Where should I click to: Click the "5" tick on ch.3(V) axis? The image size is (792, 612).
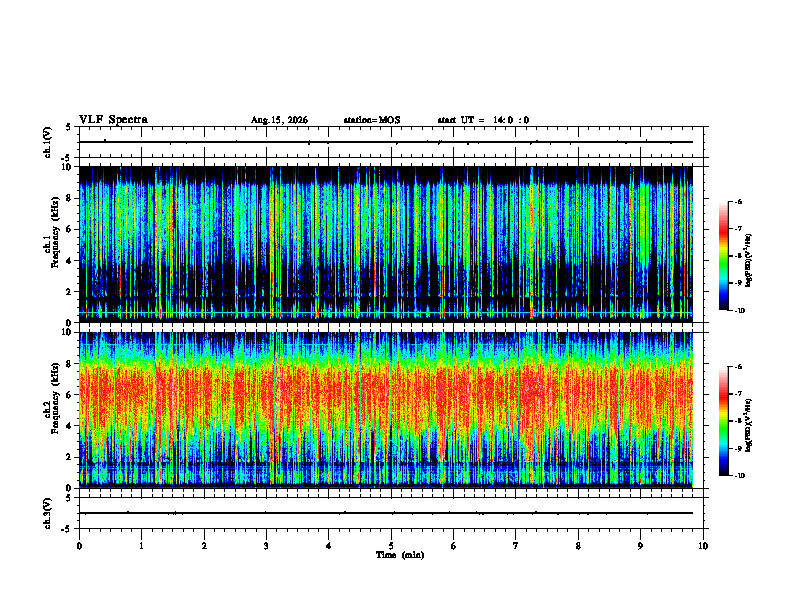click(x=68, y=498)
